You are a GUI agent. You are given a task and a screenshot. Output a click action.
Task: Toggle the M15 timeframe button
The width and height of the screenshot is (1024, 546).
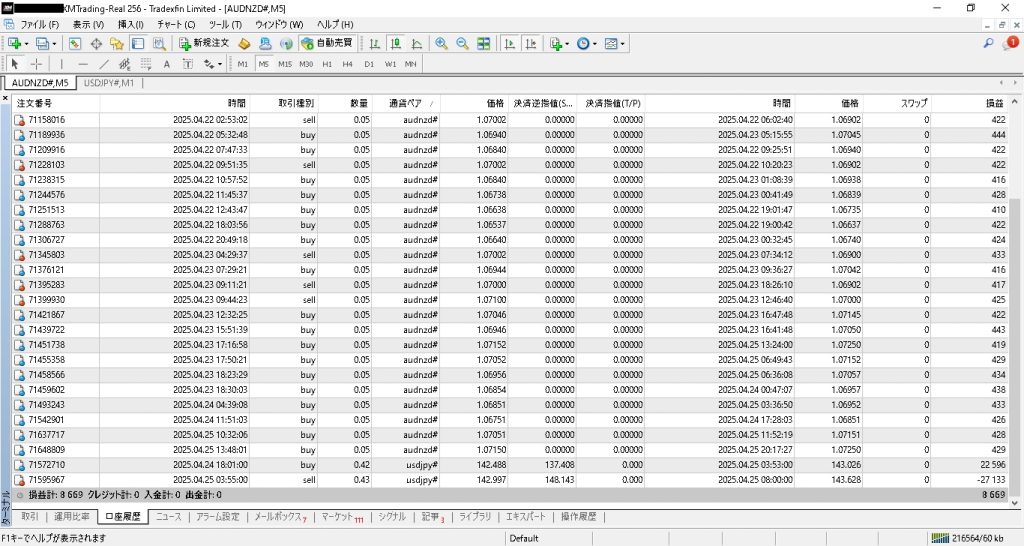pos(285,64)
